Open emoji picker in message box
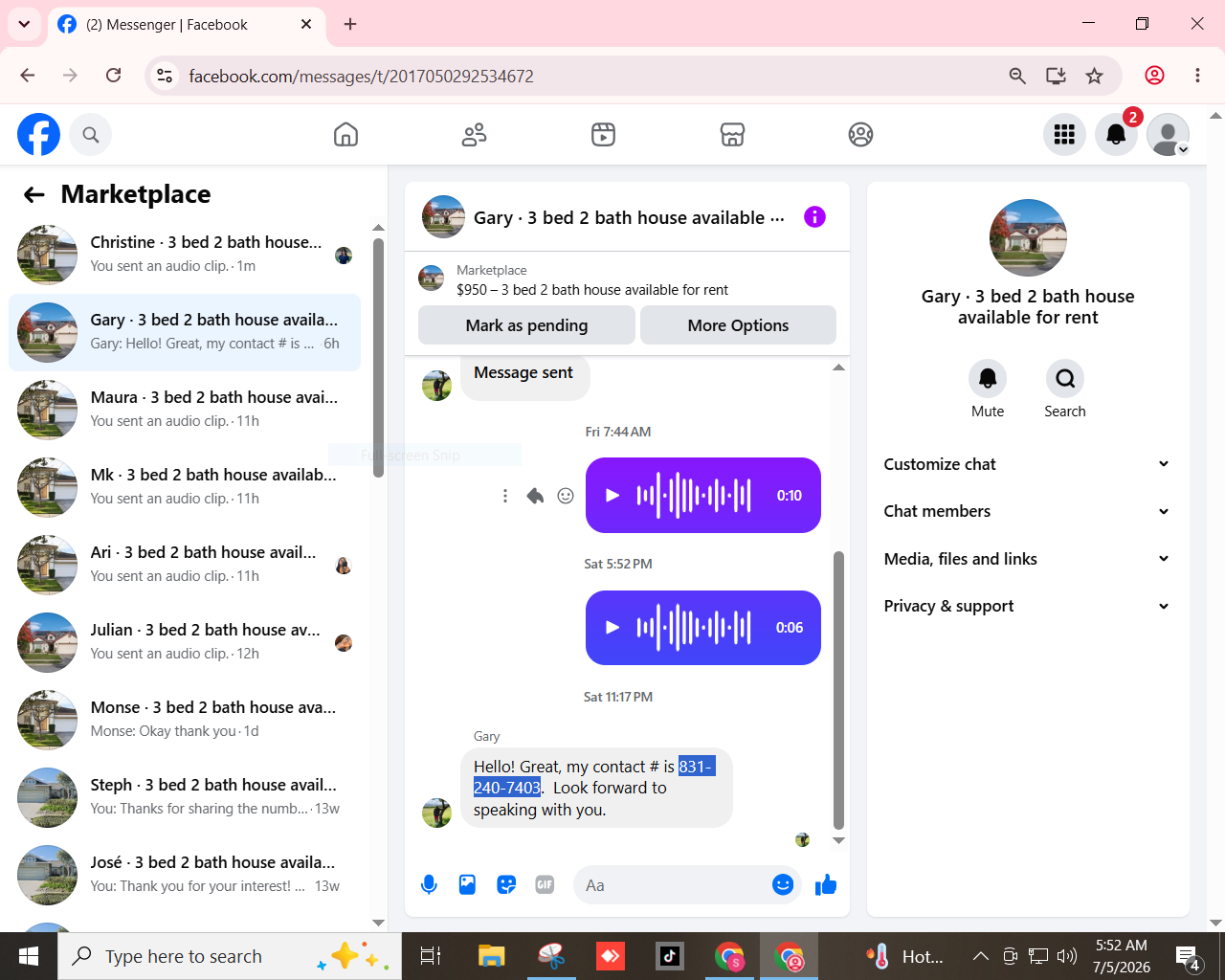 (783, 885)
